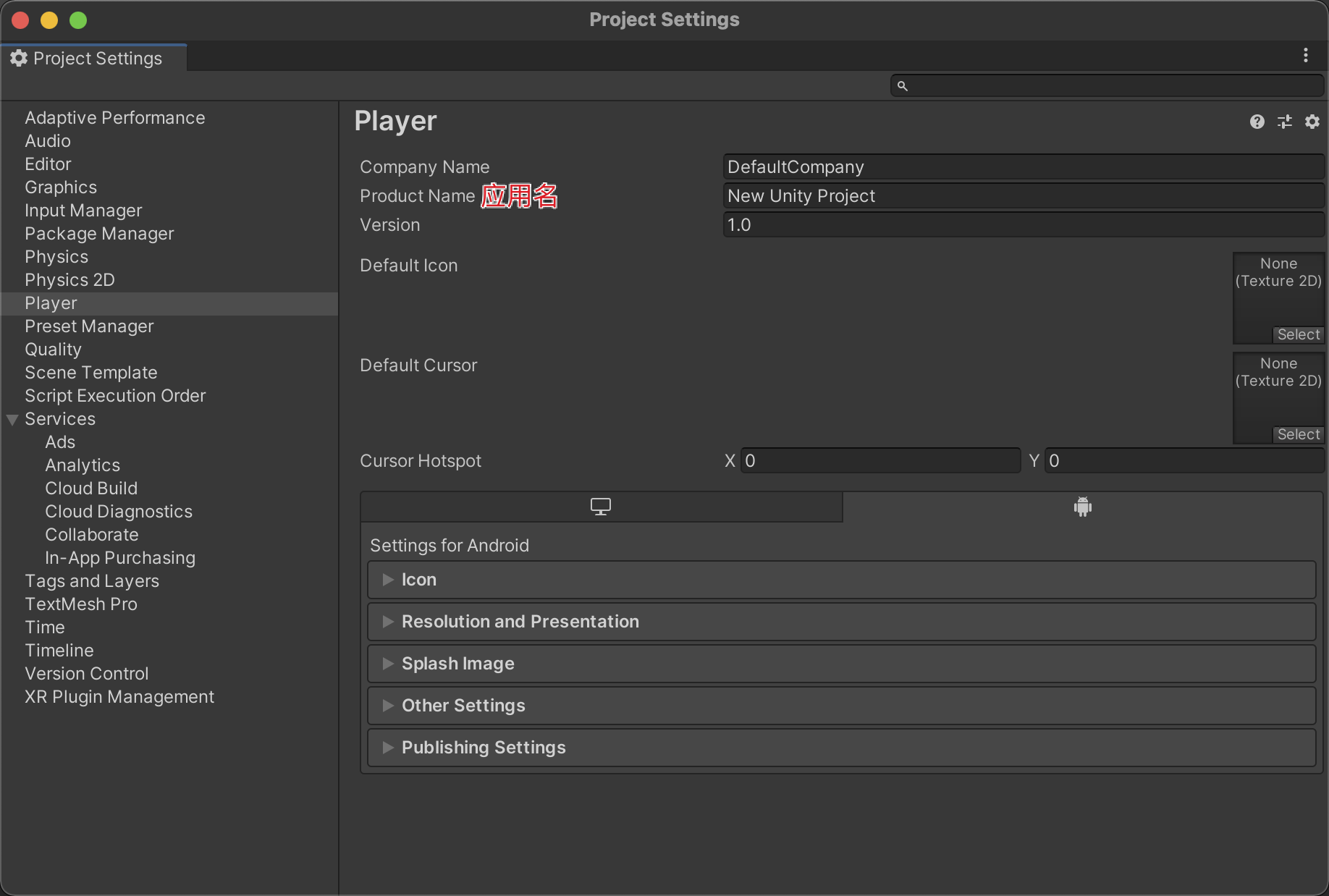Select the Player category

[x=169, y=303]
